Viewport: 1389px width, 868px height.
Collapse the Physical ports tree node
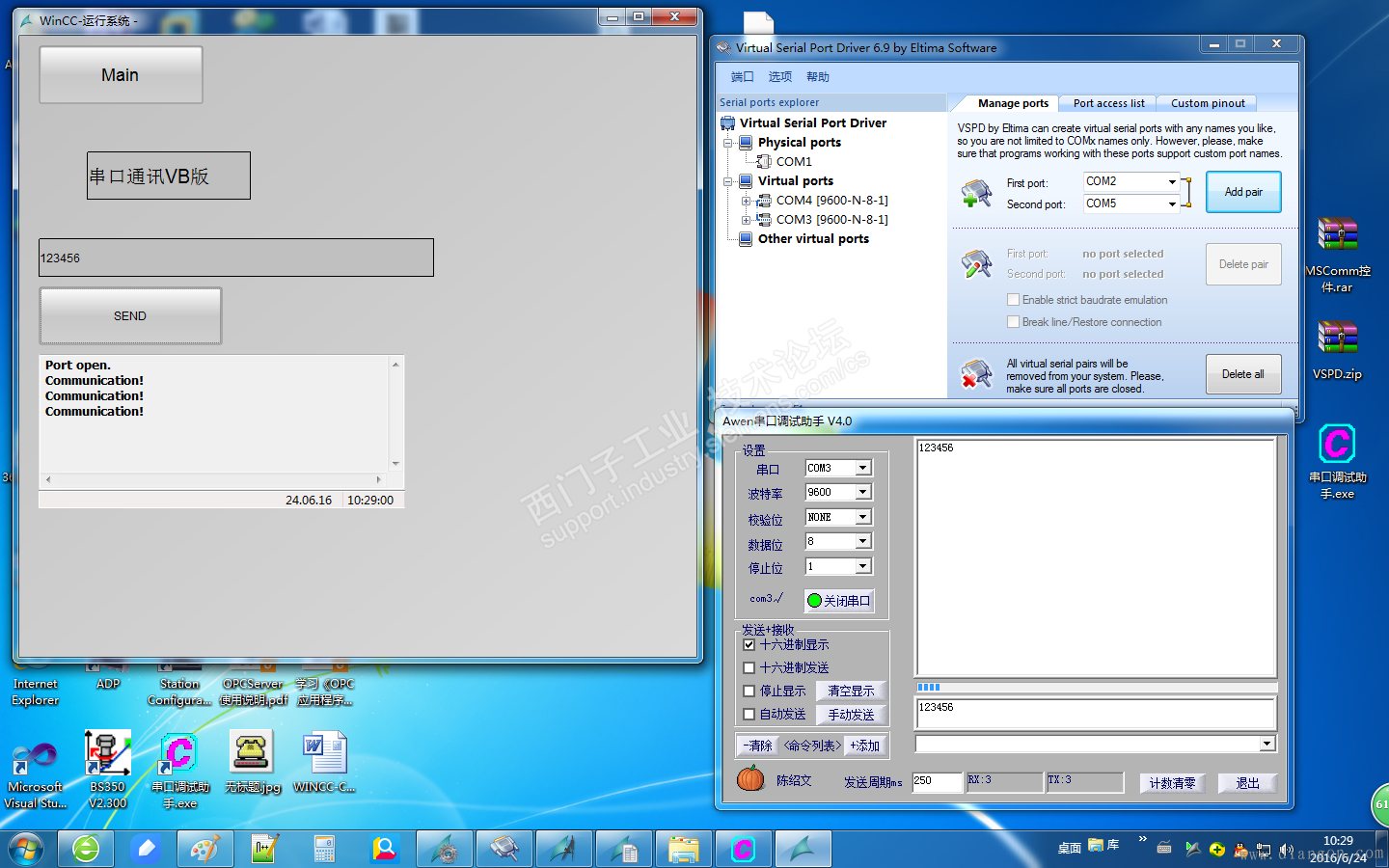728,143
